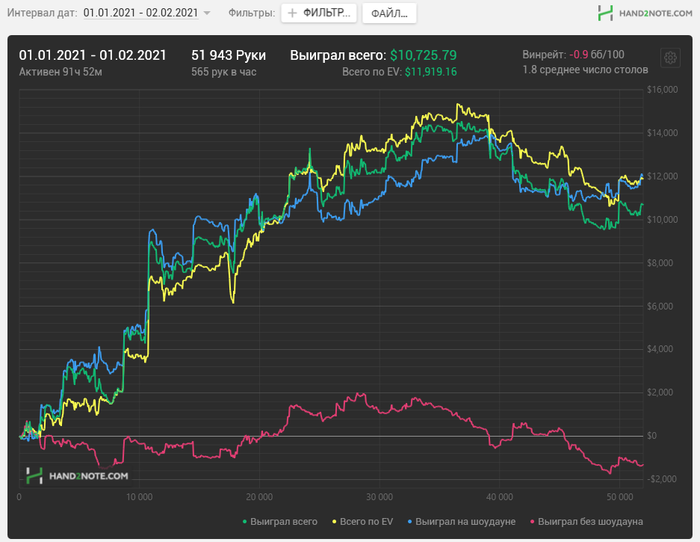Click the blue legend dot for Выиграл на шоудауне
Image resolution: width=700 pixels, height=542 pixels.
[410, 521]
